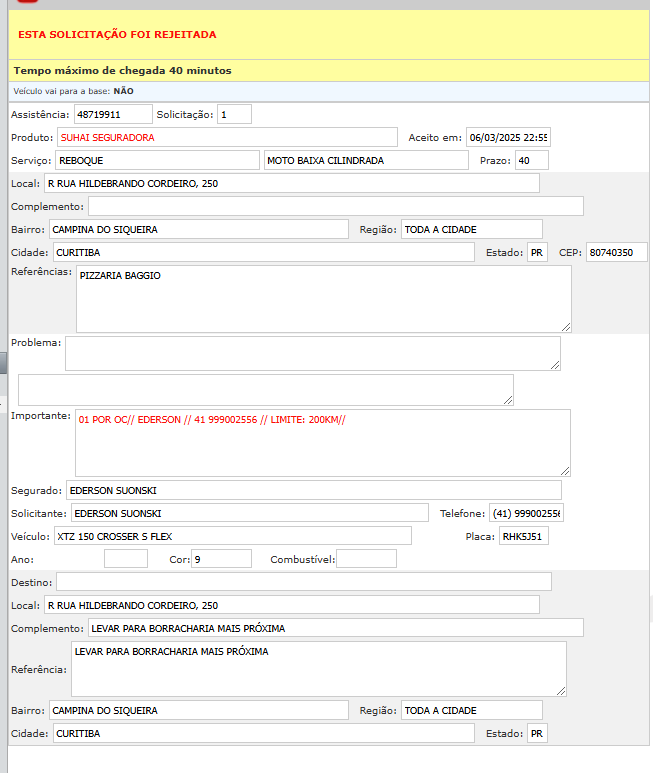Click the Telefone field
Image resolution: width=653 pixels, height=773 pixels.
point(526,513)
